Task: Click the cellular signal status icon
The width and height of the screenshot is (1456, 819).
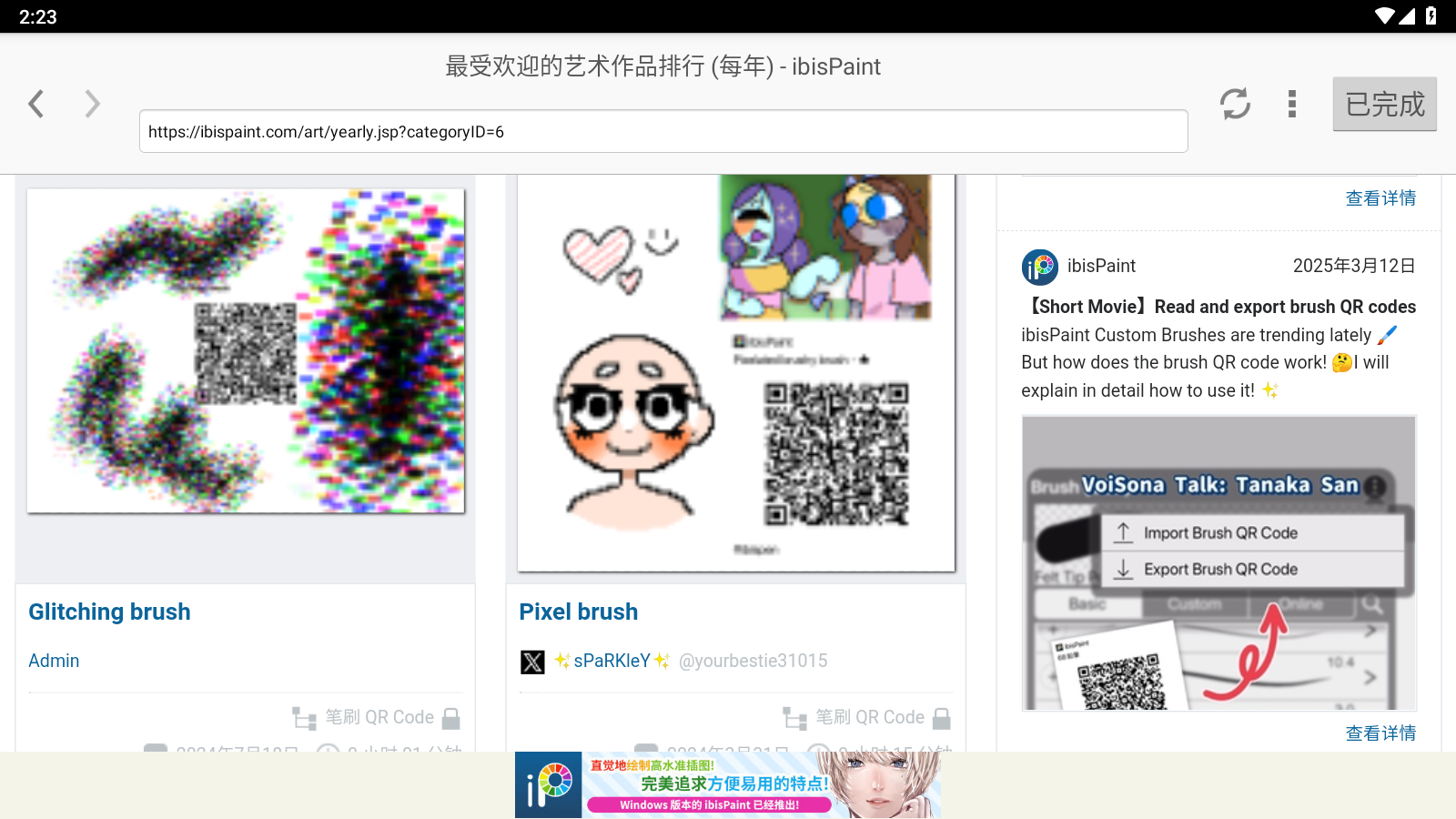Action: point(1407,15)
